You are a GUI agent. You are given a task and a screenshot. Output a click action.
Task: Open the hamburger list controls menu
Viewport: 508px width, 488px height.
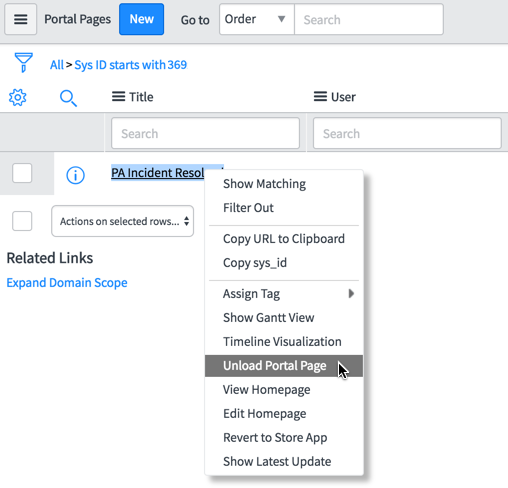pos(20,19)
